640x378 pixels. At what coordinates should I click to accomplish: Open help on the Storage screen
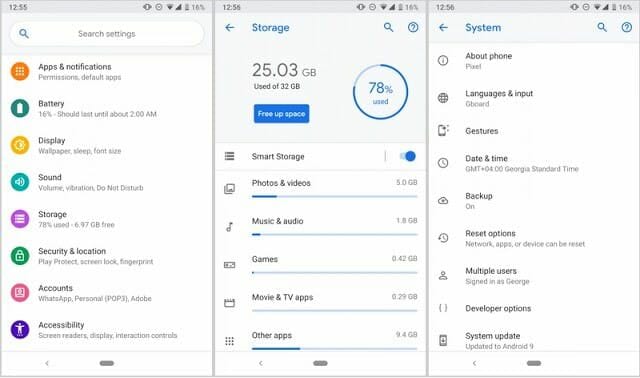pyautogui.click(x=413, y=27)
